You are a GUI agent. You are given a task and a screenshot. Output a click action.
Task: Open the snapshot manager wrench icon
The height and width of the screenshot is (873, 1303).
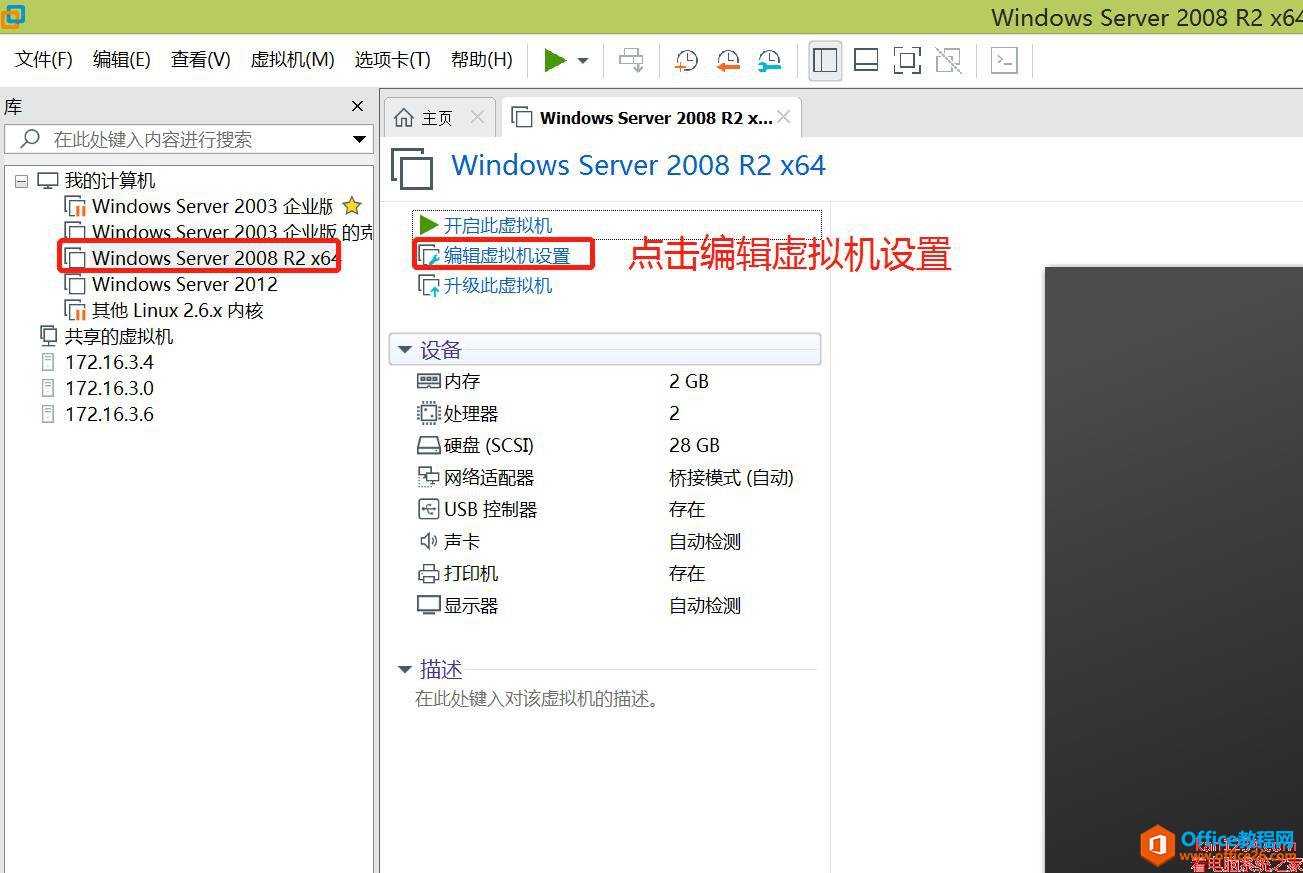click(x=768, y=60)
